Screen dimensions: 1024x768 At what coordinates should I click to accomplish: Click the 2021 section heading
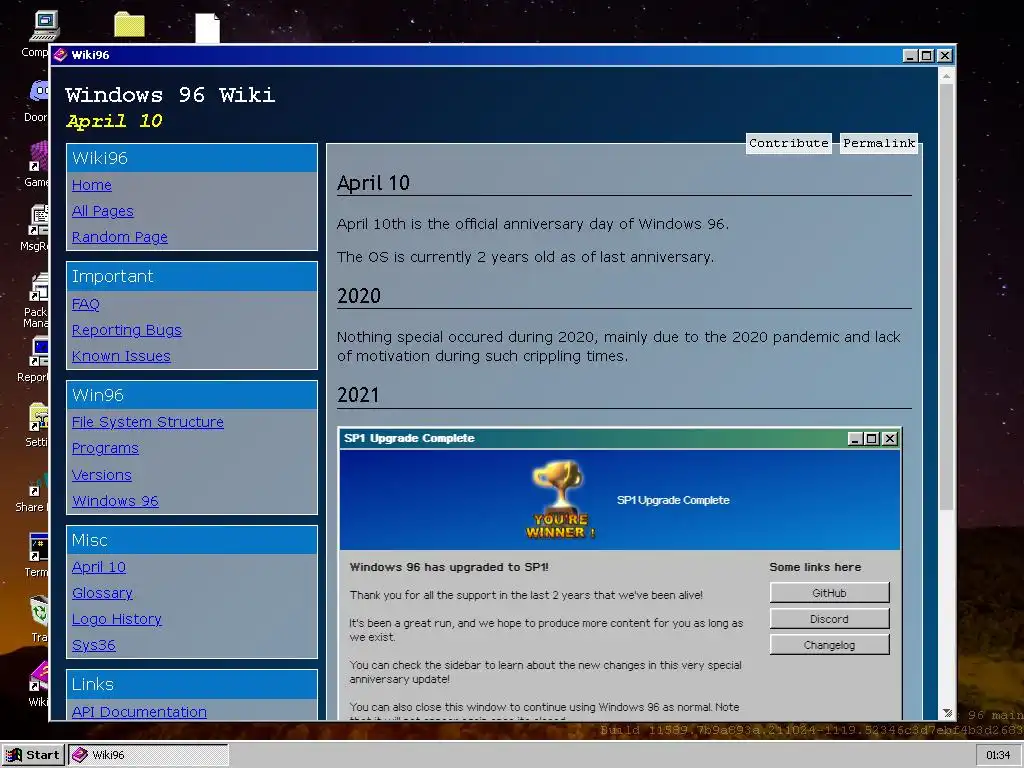coord(358,395)
